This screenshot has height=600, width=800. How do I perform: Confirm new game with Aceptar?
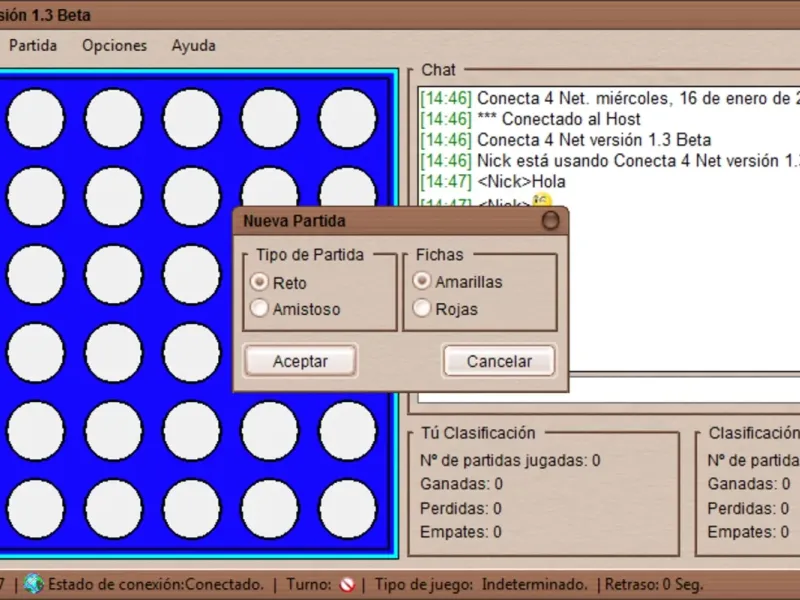pyautogui.click(x=300, y=361)
